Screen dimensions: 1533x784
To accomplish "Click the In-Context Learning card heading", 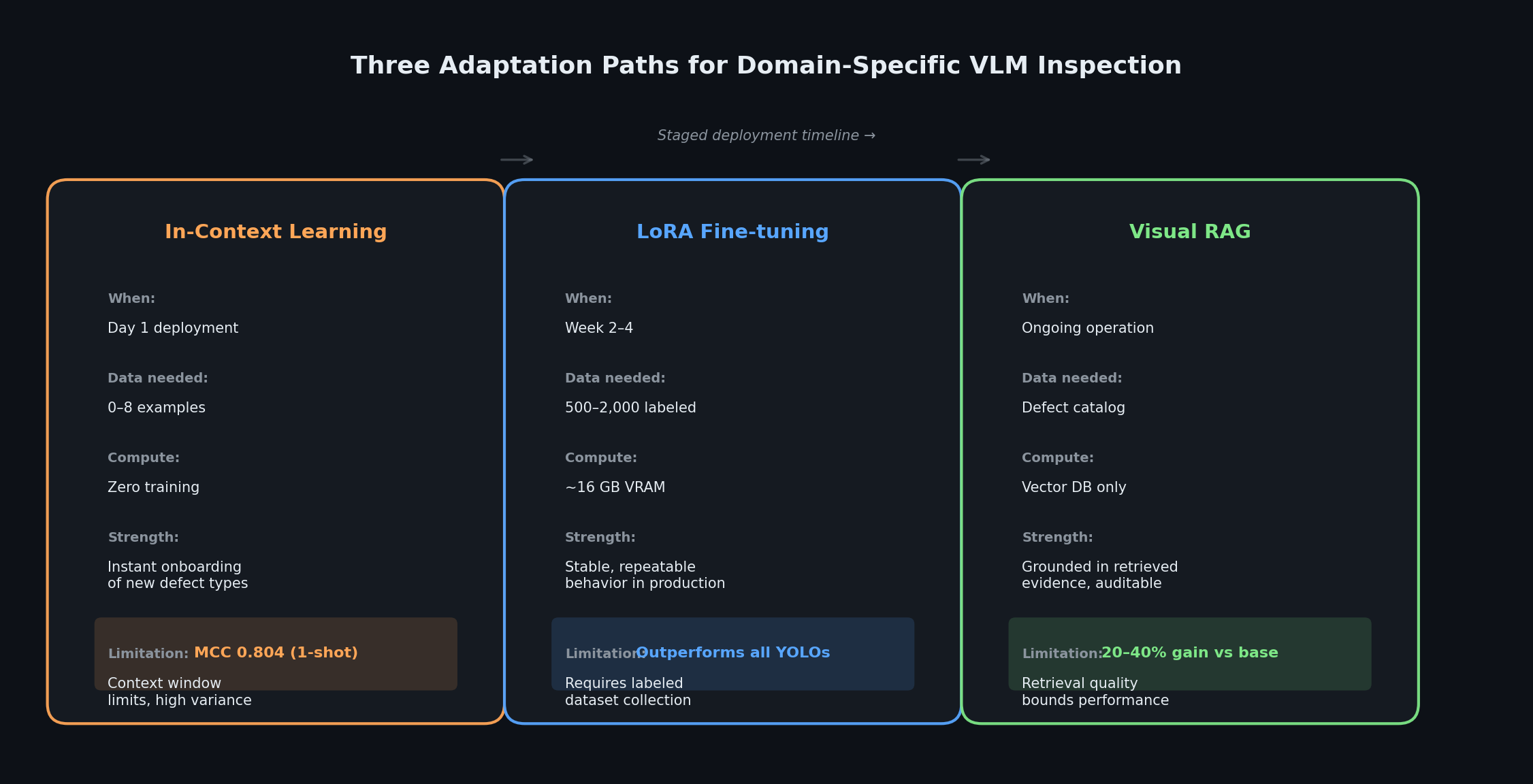I will tap(276, 232).
